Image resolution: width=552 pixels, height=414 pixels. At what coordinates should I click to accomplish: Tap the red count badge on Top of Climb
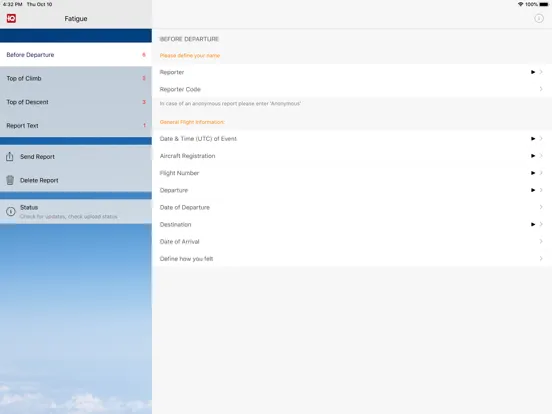click(x=144, y=78)
